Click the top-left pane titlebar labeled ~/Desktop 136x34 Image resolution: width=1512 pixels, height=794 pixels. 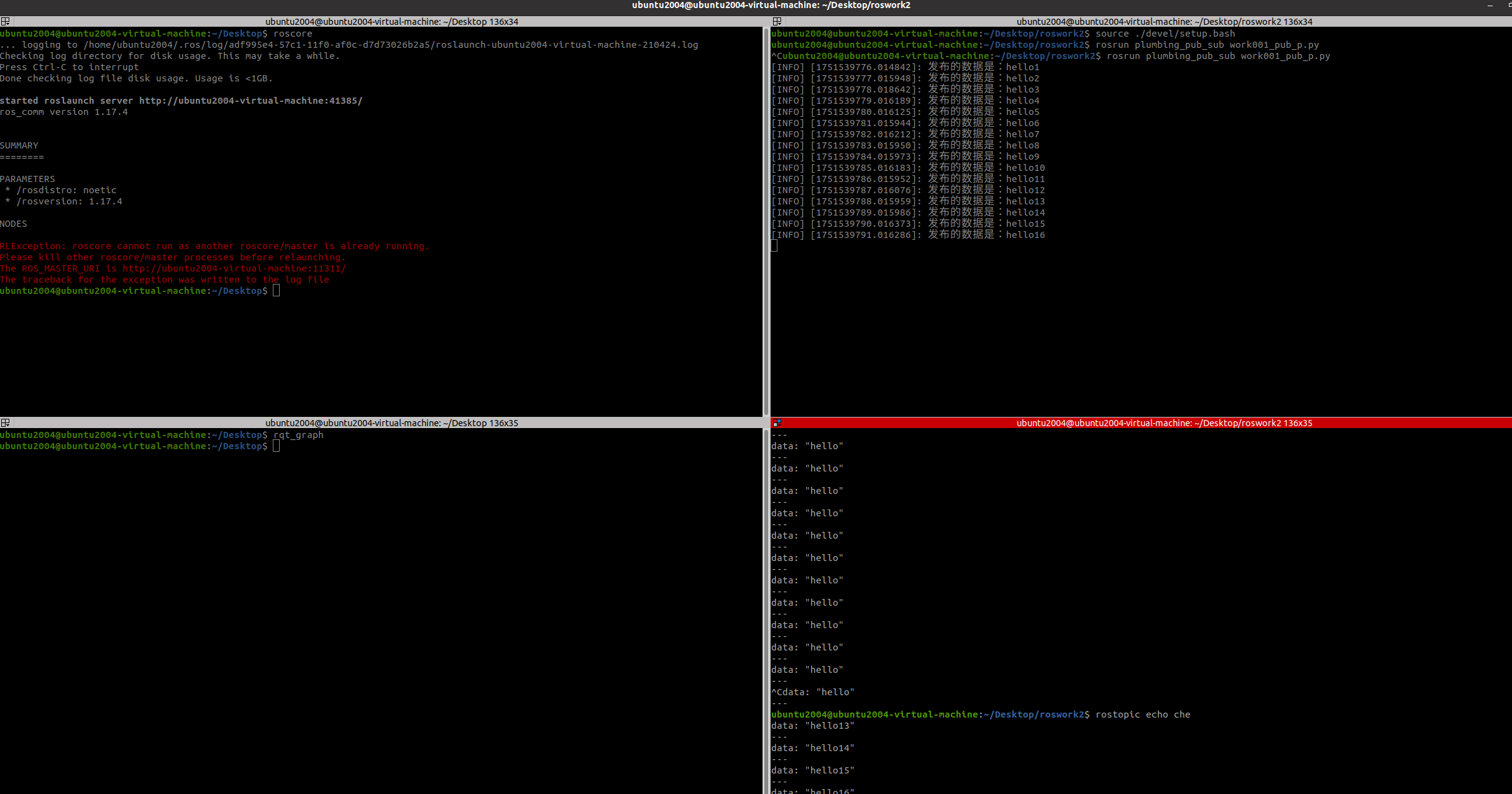tap(392, 21)
